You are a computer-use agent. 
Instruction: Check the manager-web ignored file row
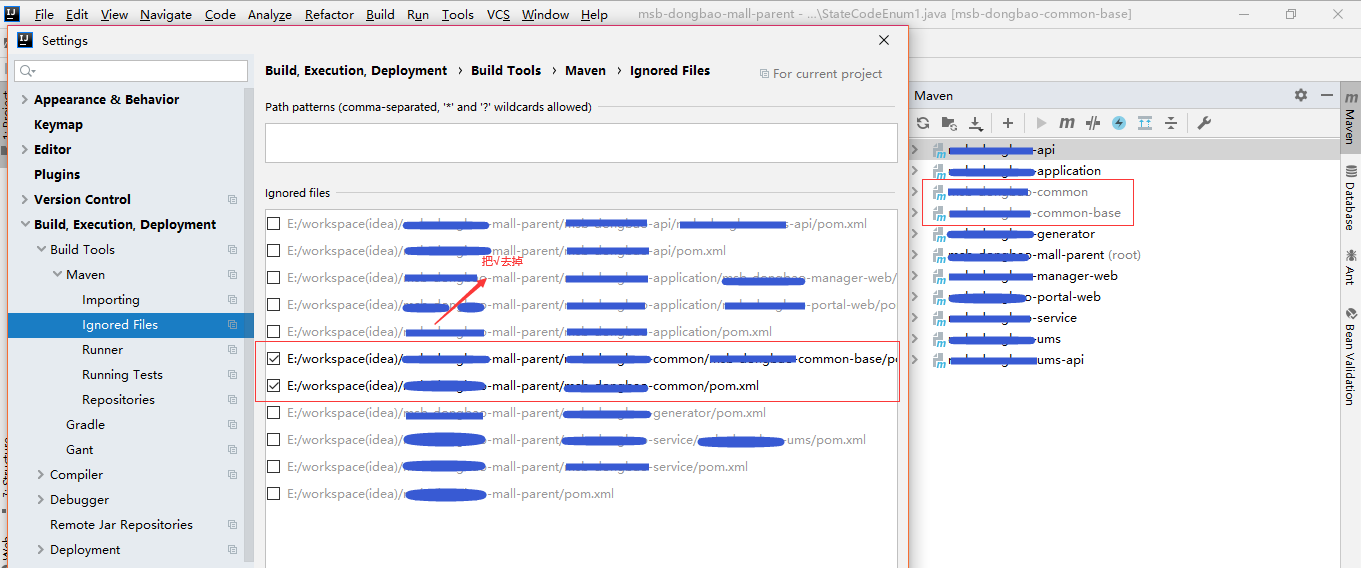point(273,277)
